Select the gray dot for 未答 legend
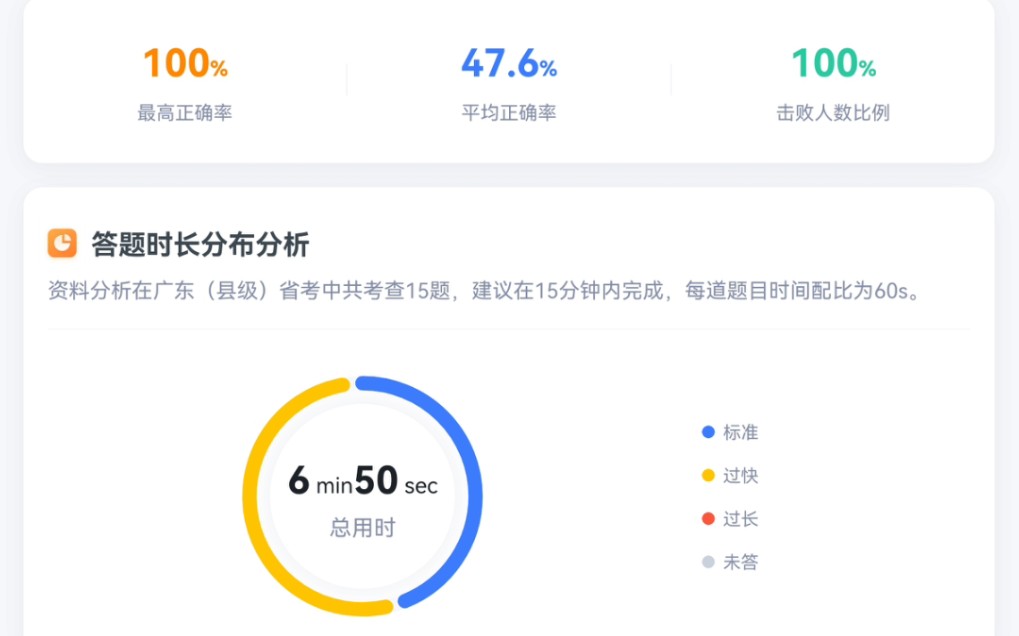 [x=709, y=562]
